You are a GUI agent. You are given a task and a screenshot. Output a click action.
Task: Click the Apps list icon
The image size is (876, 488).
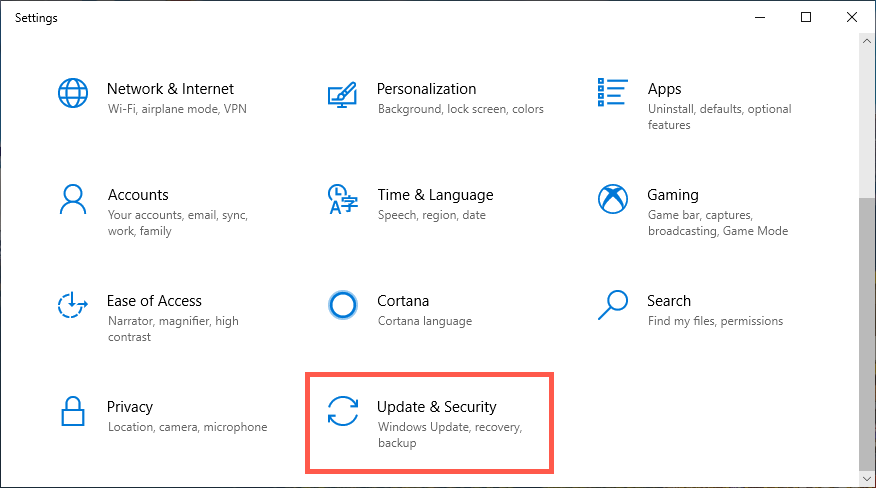(612, 93)
